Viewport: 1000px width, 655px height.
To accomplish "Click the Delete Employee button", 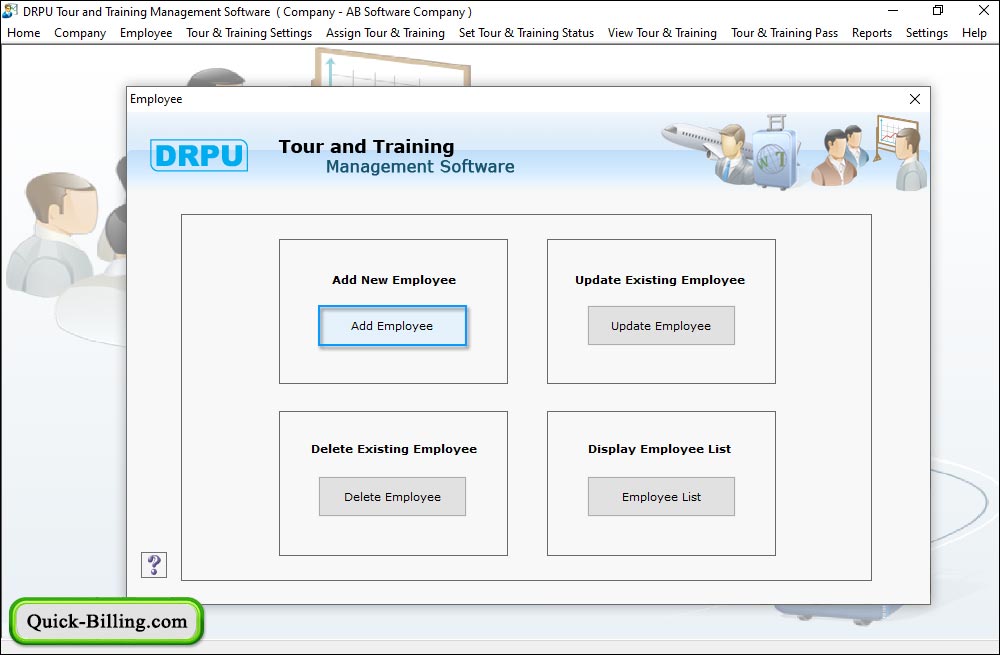I will coord(392,497).
